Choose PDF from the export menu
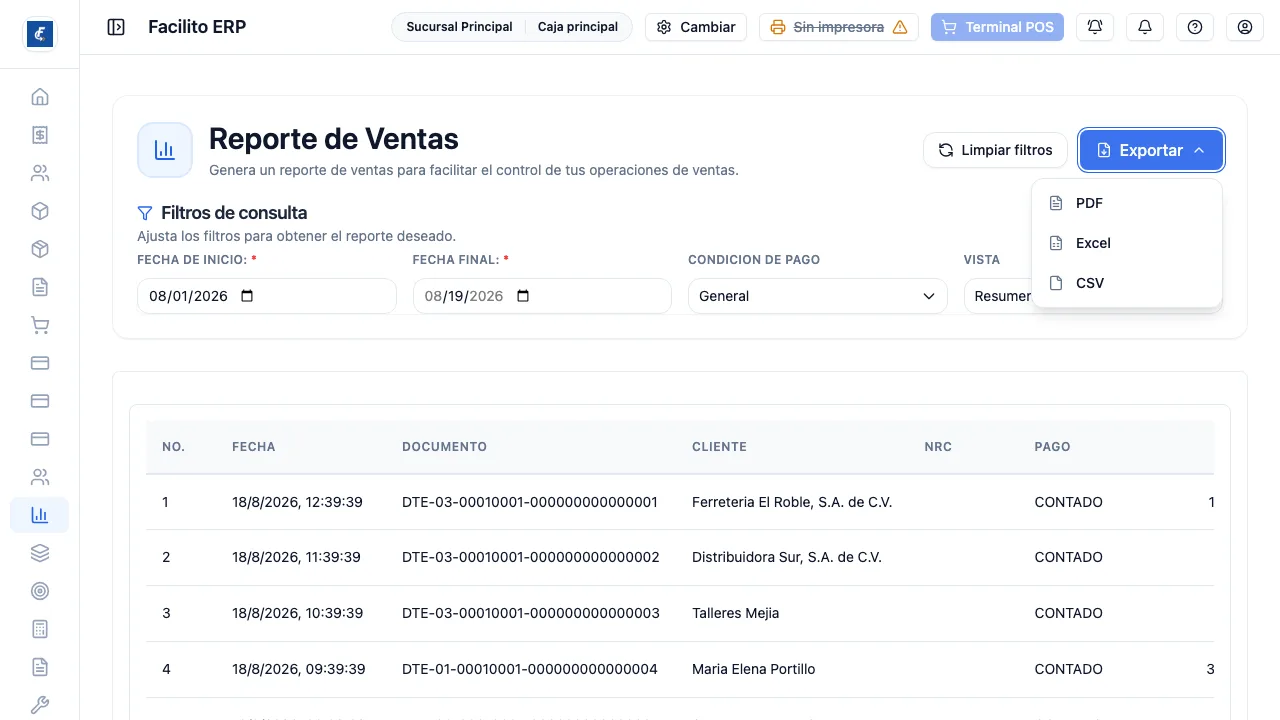 (1127, 203)
